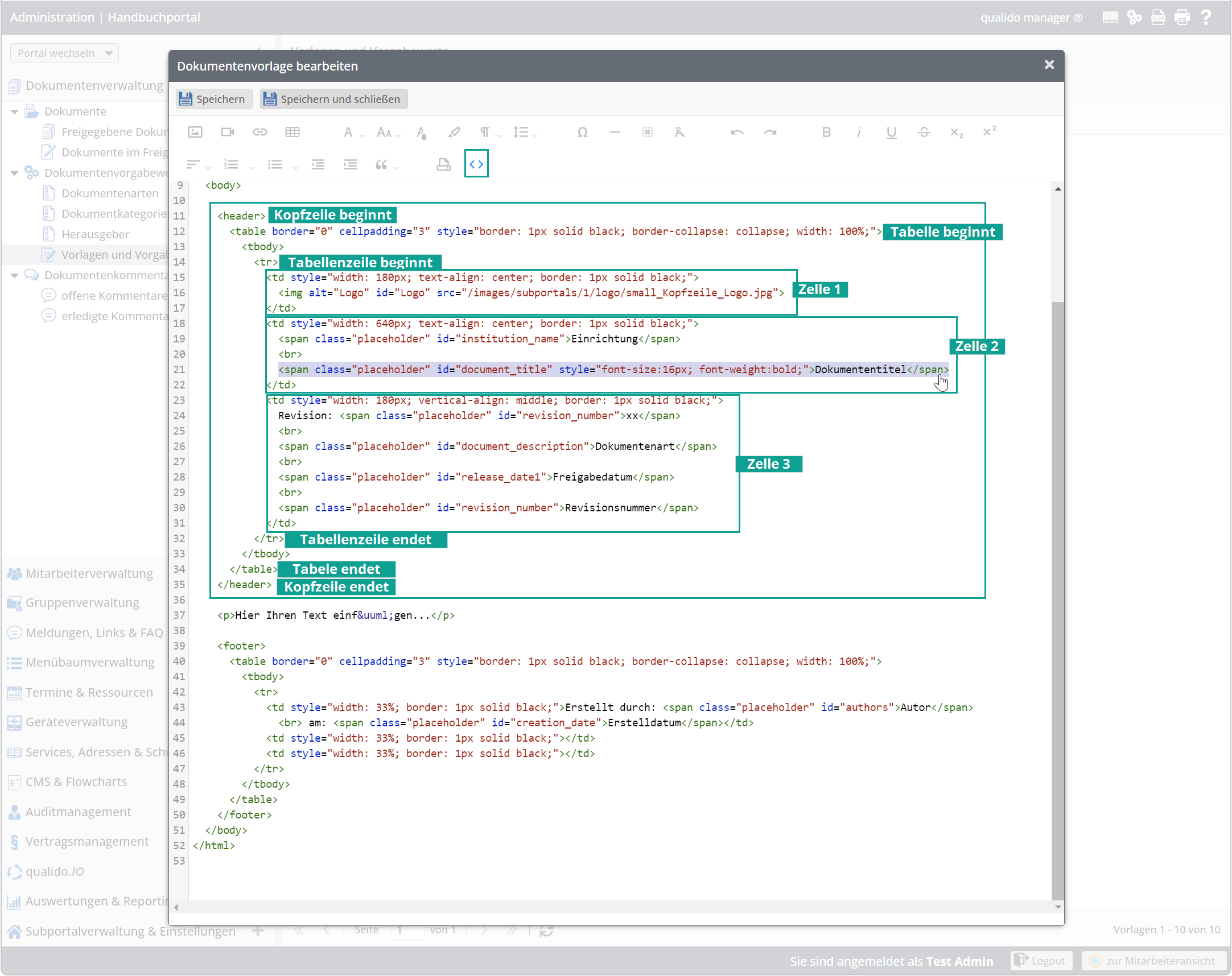Open the special characters (Omega) tool
Image resolution: width=1232 pixels, height=976 pixels.
tap(582, 132)
